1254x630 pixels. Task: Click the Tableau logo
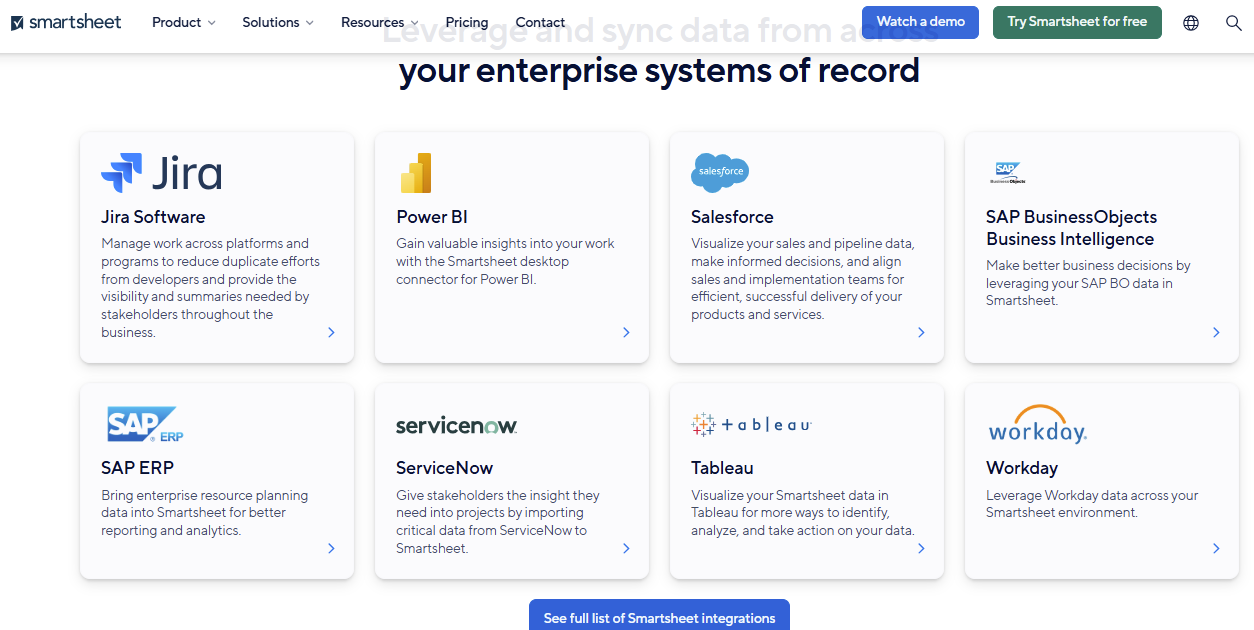751,424
